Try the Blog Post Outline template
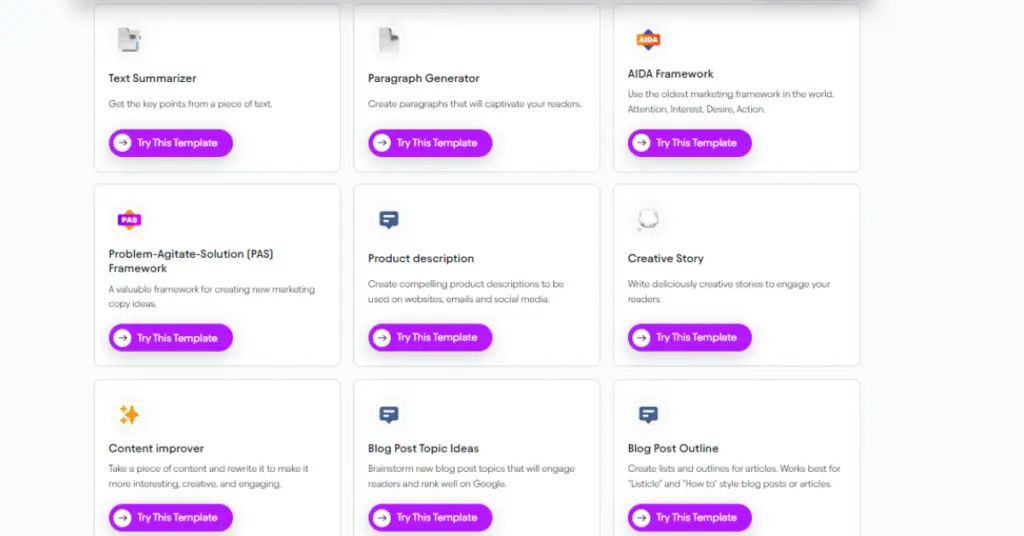Screen dimensions: 1024x536 coord(690,518)
